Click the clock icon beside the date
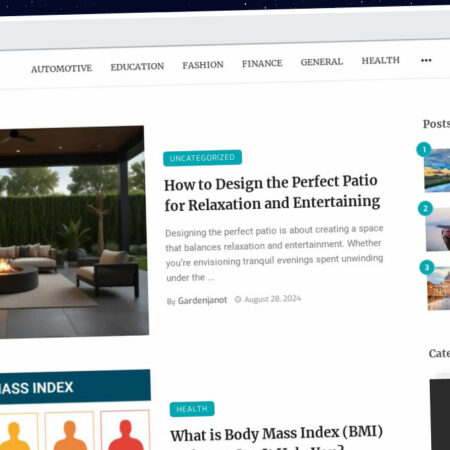Viewport: 450px width, 450px height. [x=238, y=299]
